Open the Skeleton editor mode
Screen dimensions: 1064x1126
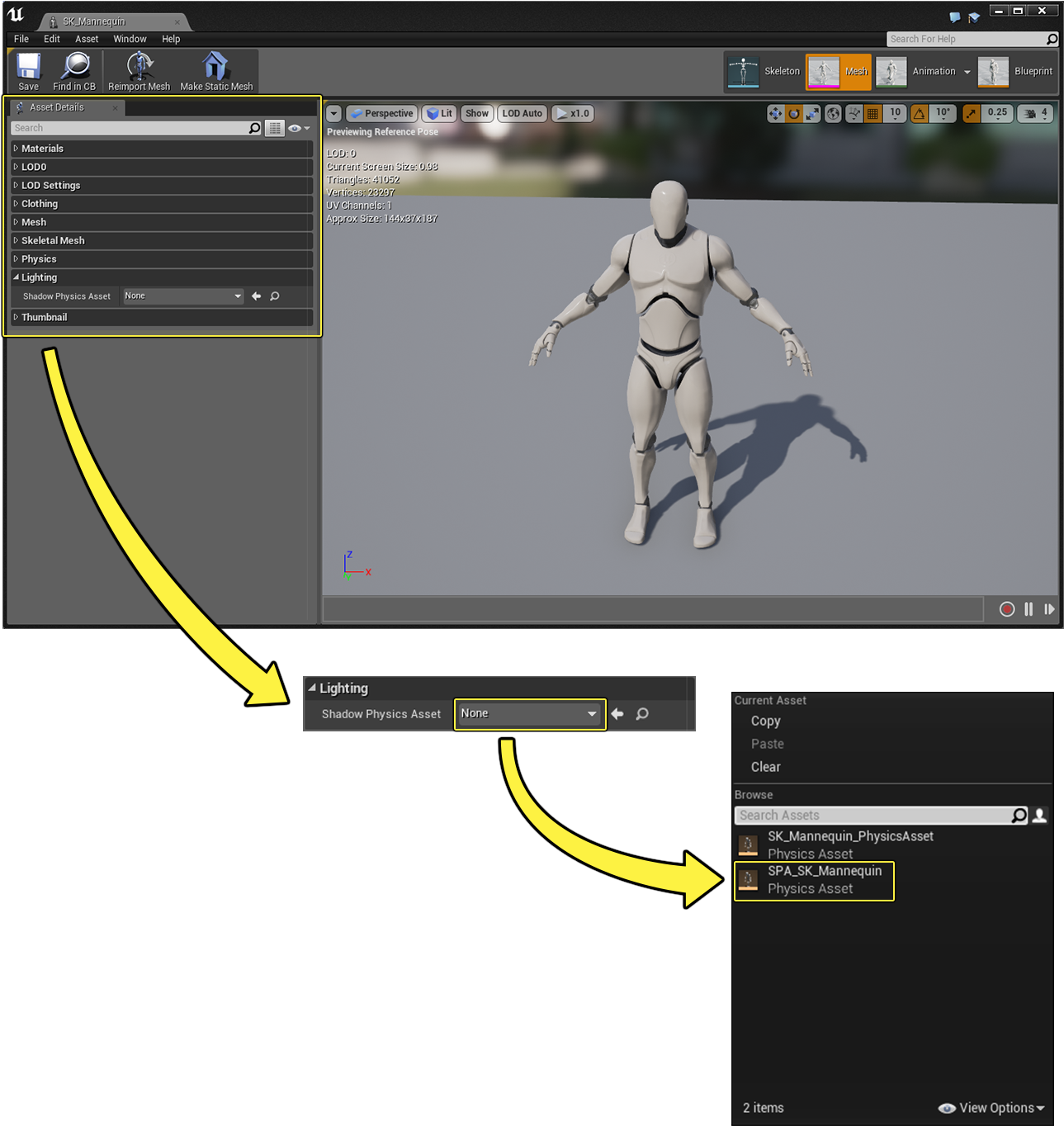click(x=763, y=72)
